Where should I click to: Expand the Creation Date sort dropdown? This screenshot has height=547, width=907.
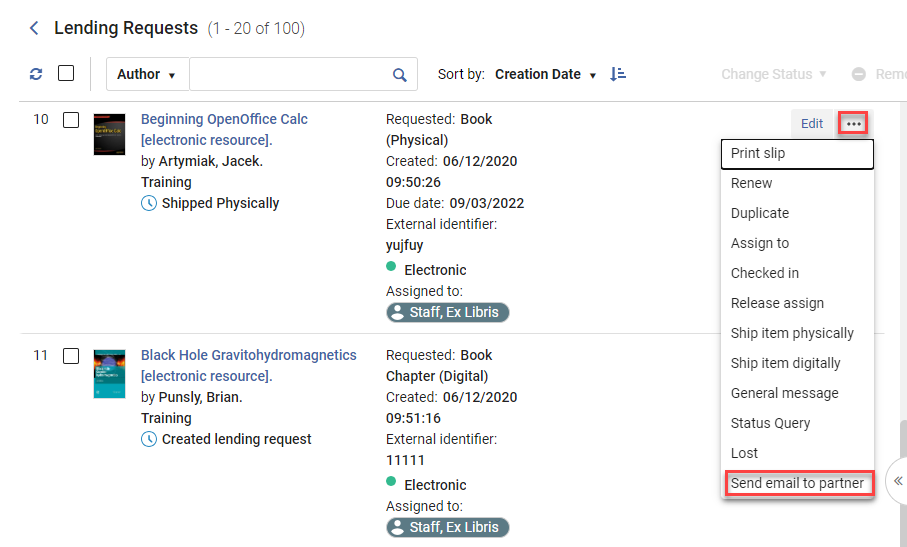(545, 74)
